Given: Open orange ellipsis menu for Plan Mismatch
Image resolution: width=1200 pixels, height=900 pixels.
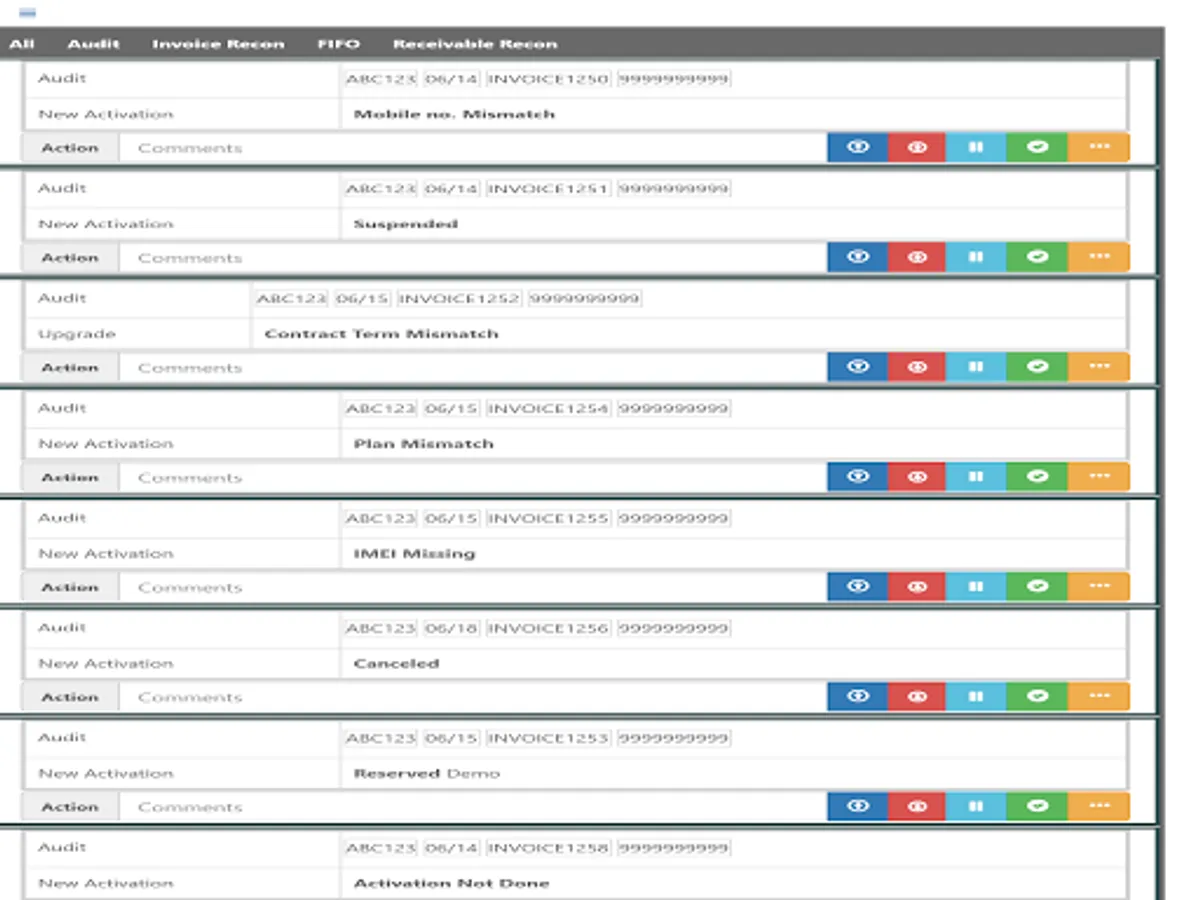Looking at the screenshot, I should (x=1098, y=477).
